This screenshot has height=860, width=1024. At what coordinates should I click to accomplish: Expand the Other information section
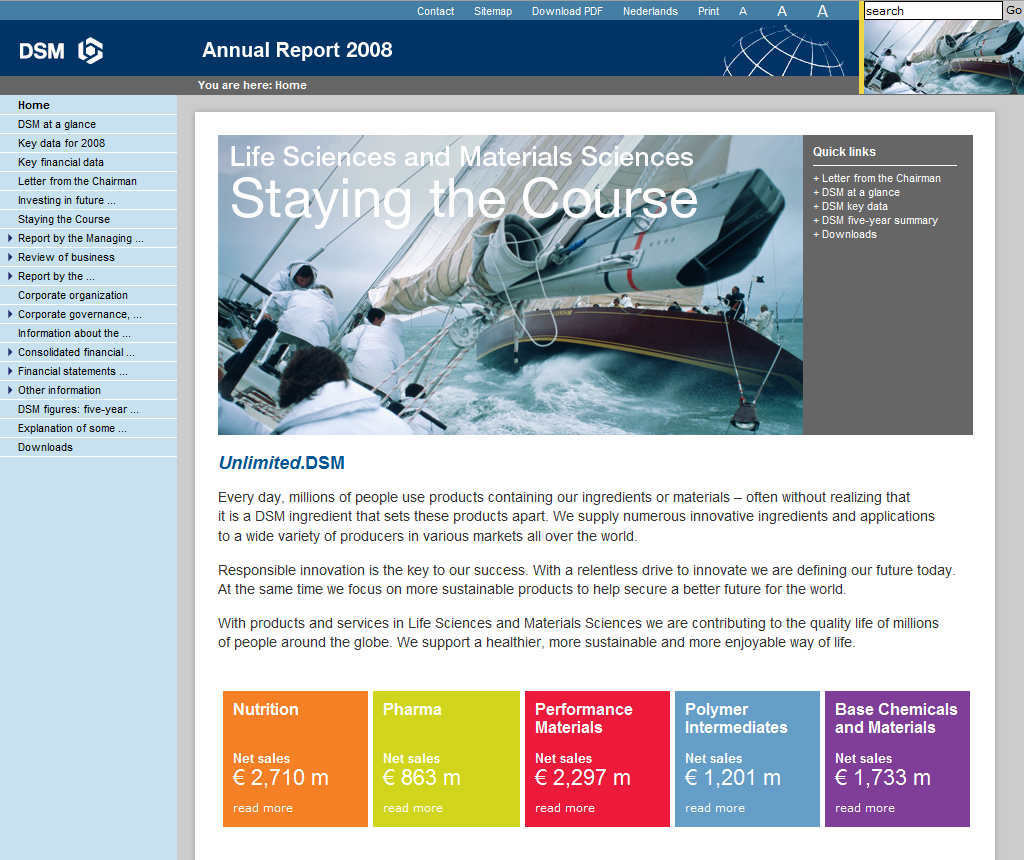(x=10, y=390)
